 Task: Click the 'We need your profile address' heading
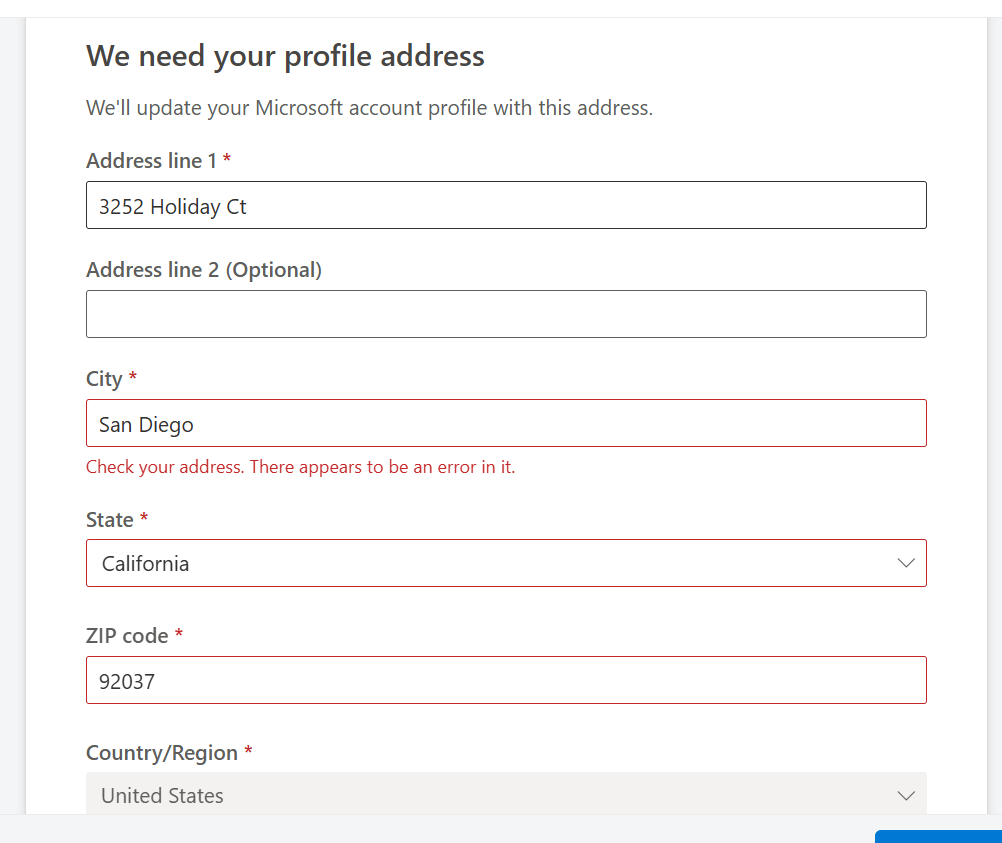click(285, 56)
